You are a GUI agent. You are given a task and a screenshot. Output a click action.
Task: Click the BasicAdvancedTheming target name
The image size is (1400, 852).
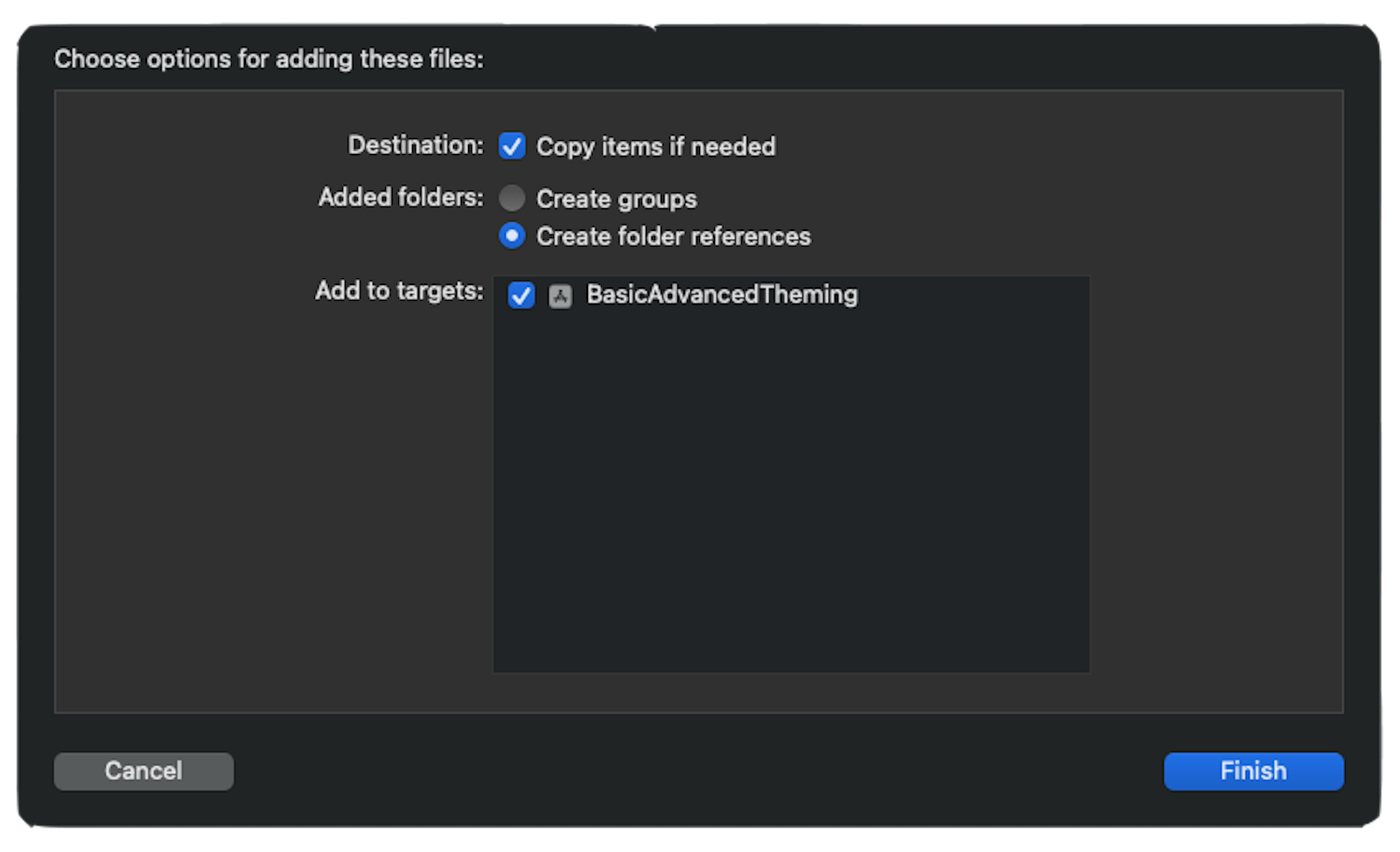pos(722,296)
